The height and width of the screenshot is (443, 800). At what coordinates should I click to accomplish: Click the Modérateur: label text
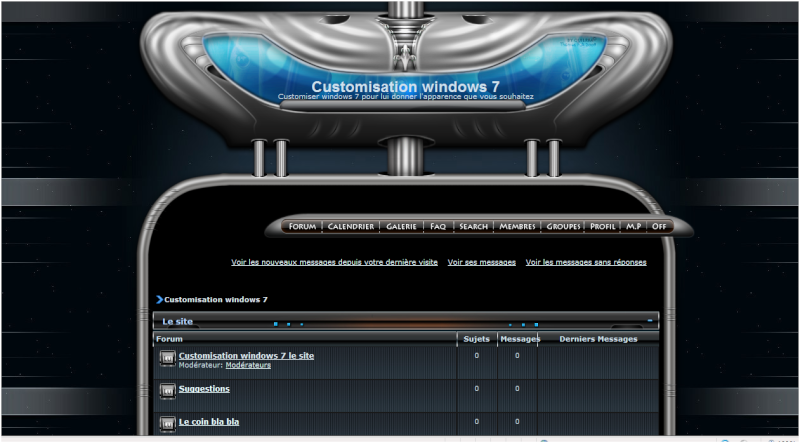[201, 365]
